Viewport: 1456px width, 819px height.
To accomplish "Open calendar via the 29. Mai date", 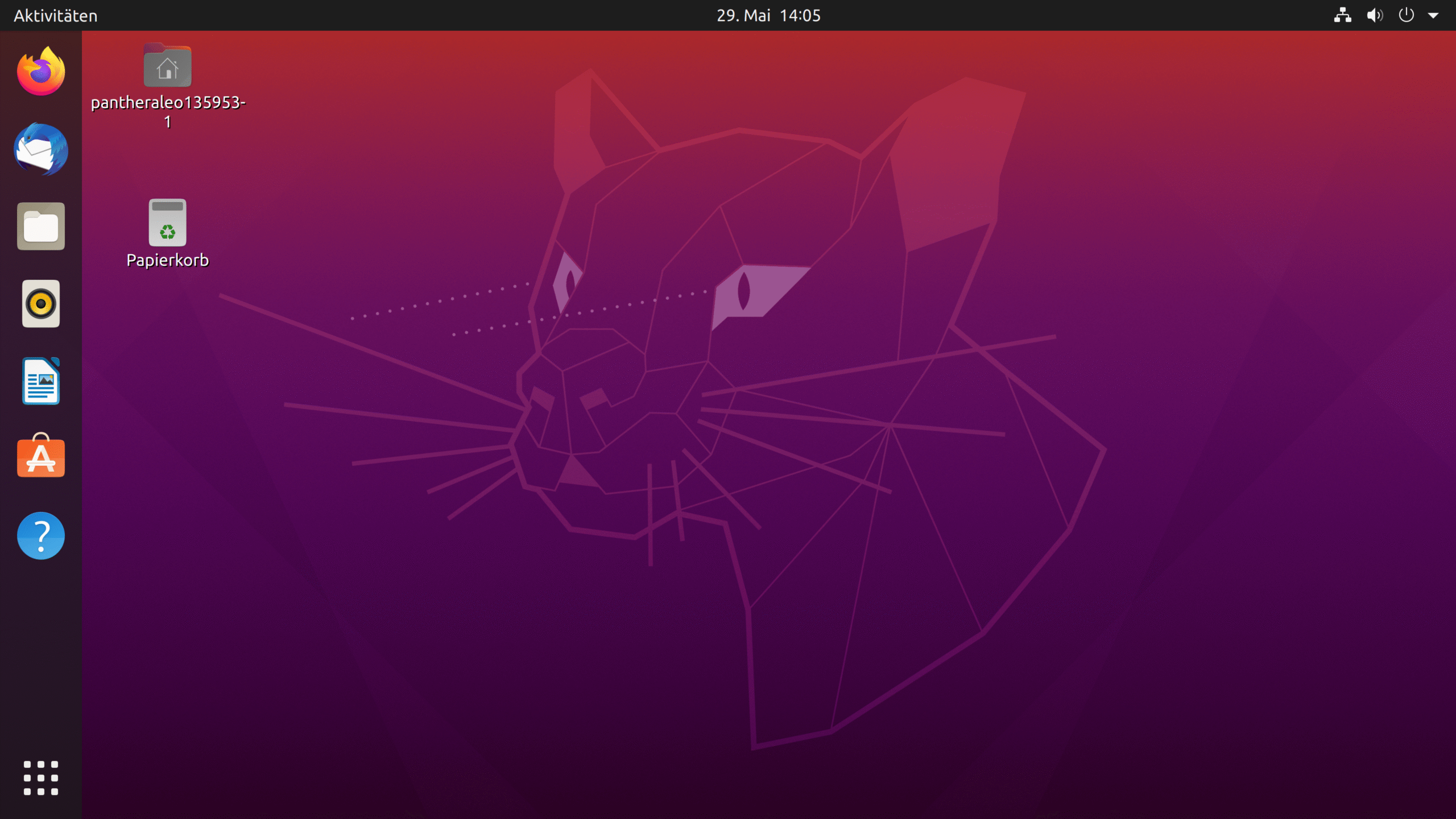I will click(743, 15).
